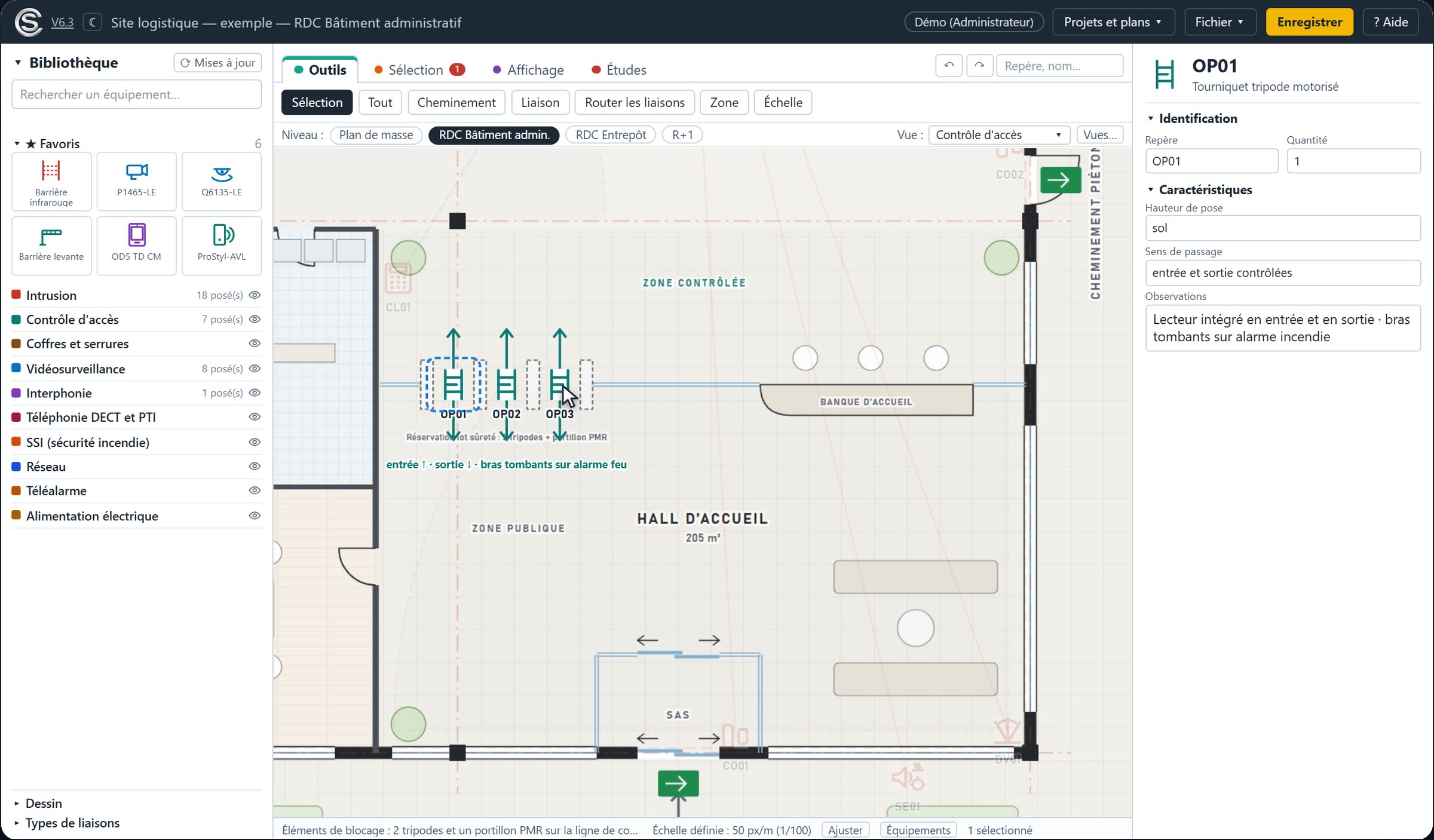Toggle visibility of Vidéosurveillance layer

(255, 369)
